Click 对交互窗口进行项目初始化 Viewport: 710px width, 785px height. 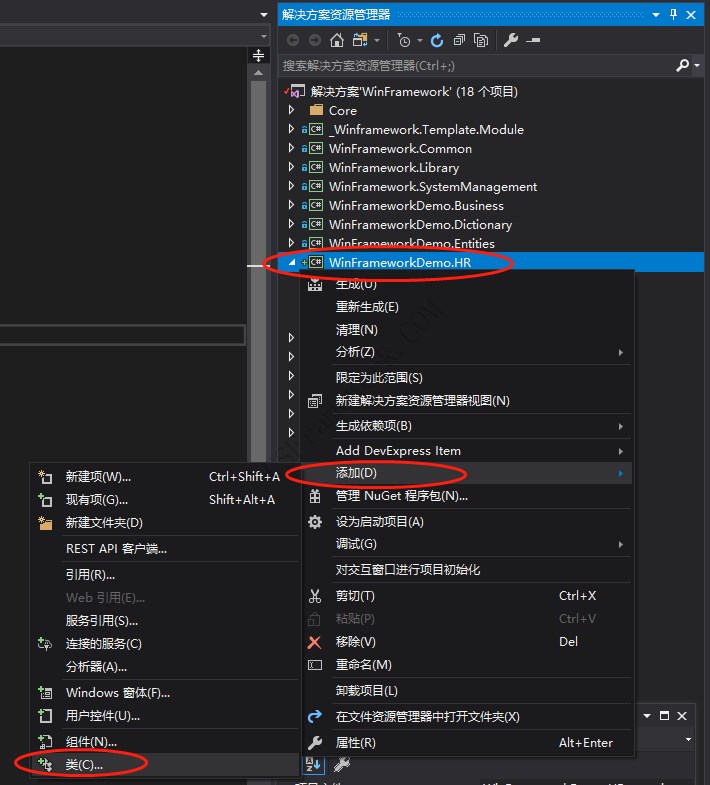pos(467,569)
